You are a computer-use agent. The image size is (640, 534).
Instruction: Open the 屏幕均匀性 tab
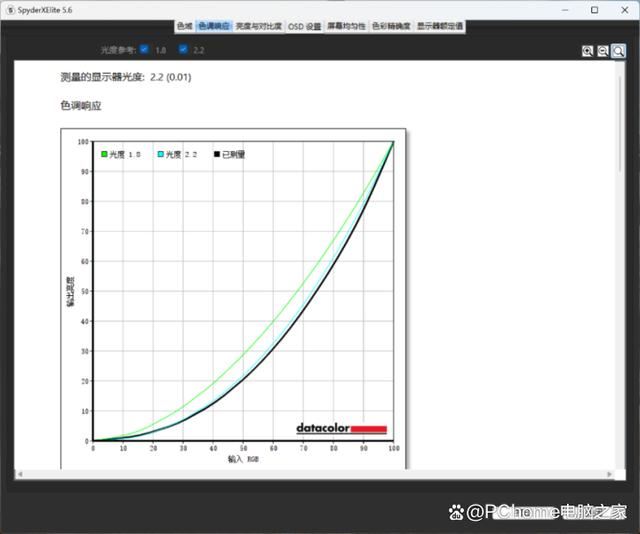coord(346,26)
